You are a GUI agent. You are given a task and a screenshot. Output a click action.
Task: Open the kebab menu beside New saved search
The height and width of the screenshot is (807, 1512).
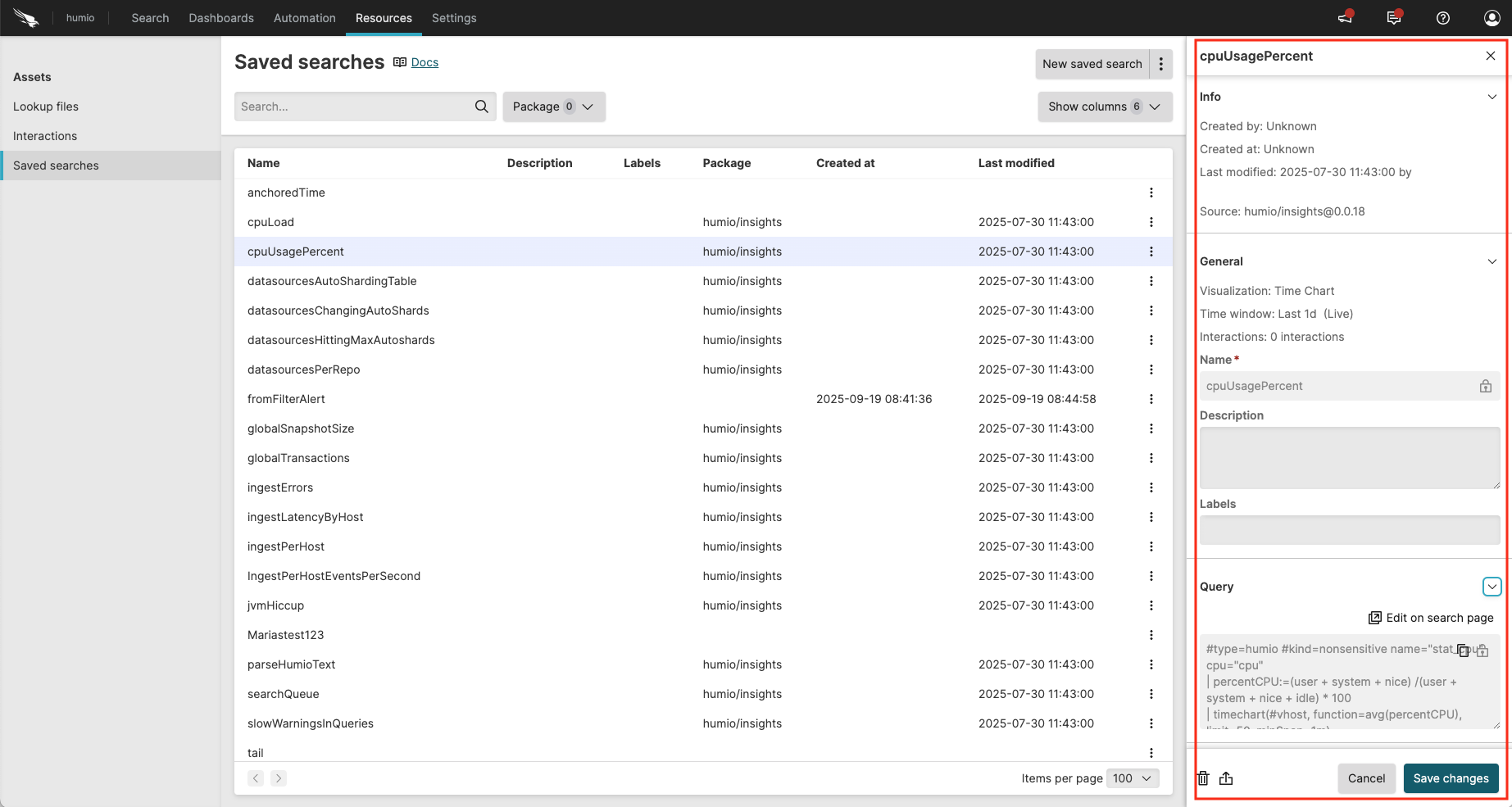tap(1161, 64)
